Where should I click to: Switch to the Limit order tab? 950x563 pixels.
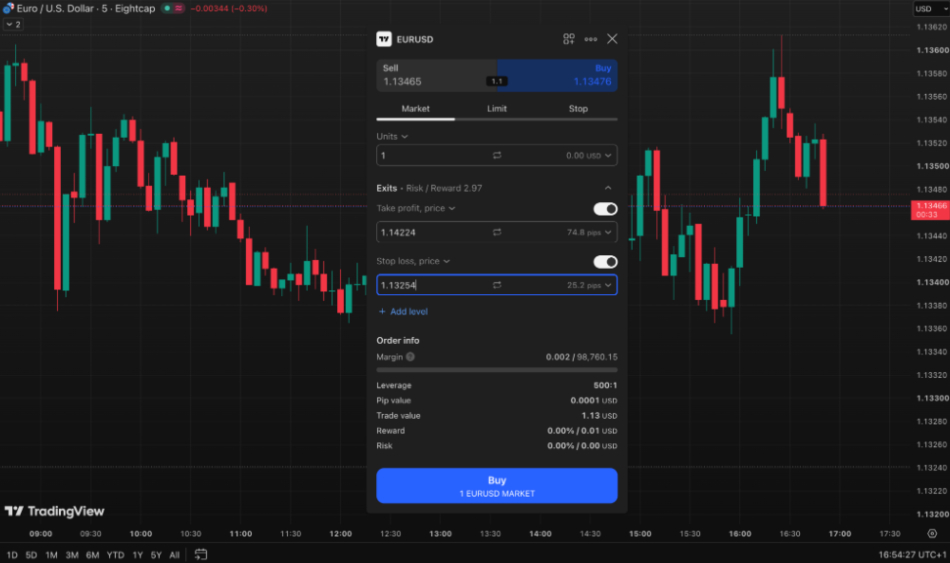pos(497,109)
